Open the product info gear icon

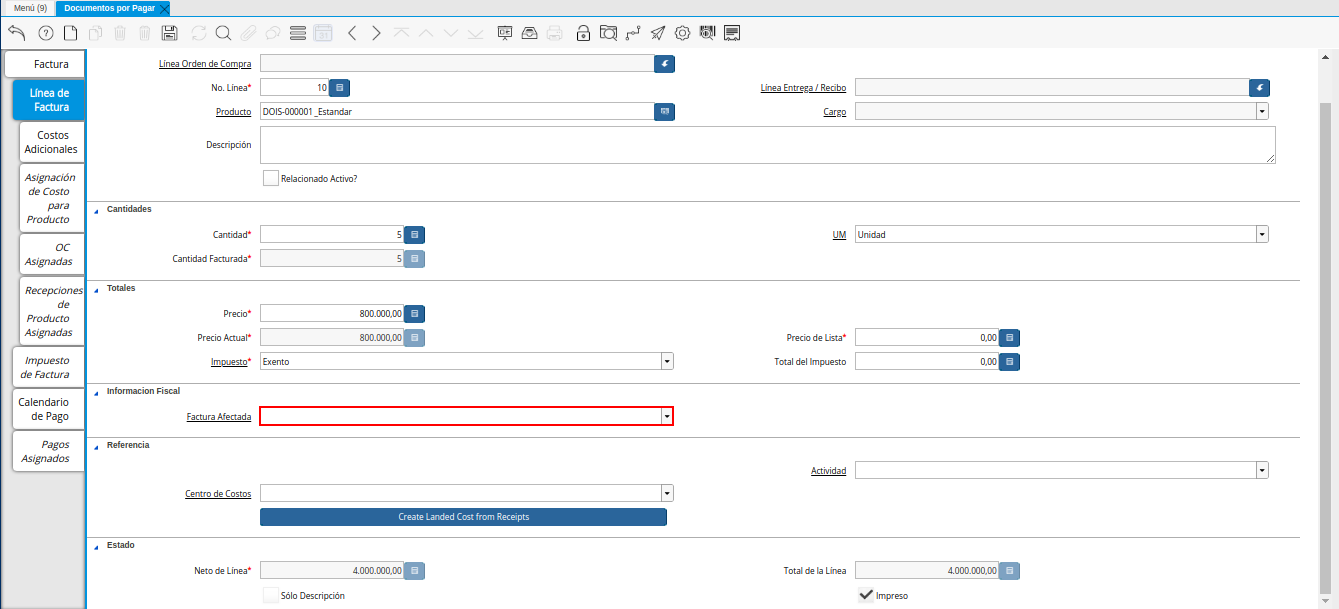point(683,33)
